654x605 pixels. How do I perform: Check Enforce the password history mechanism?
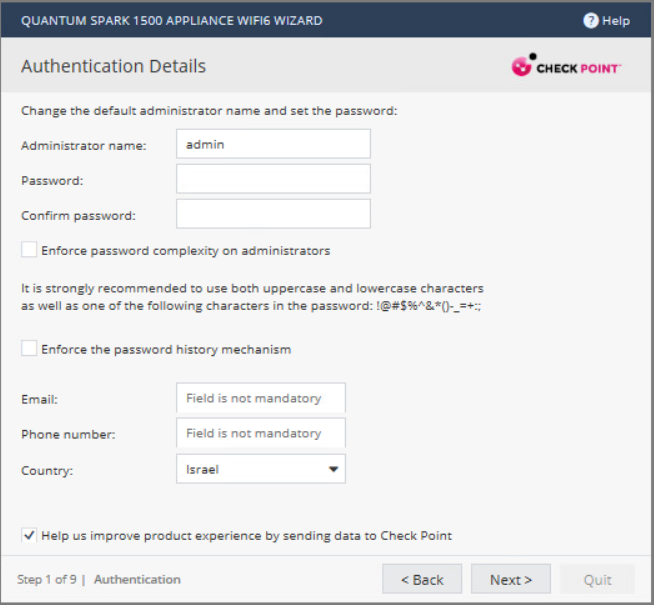[x=29, y=348]
